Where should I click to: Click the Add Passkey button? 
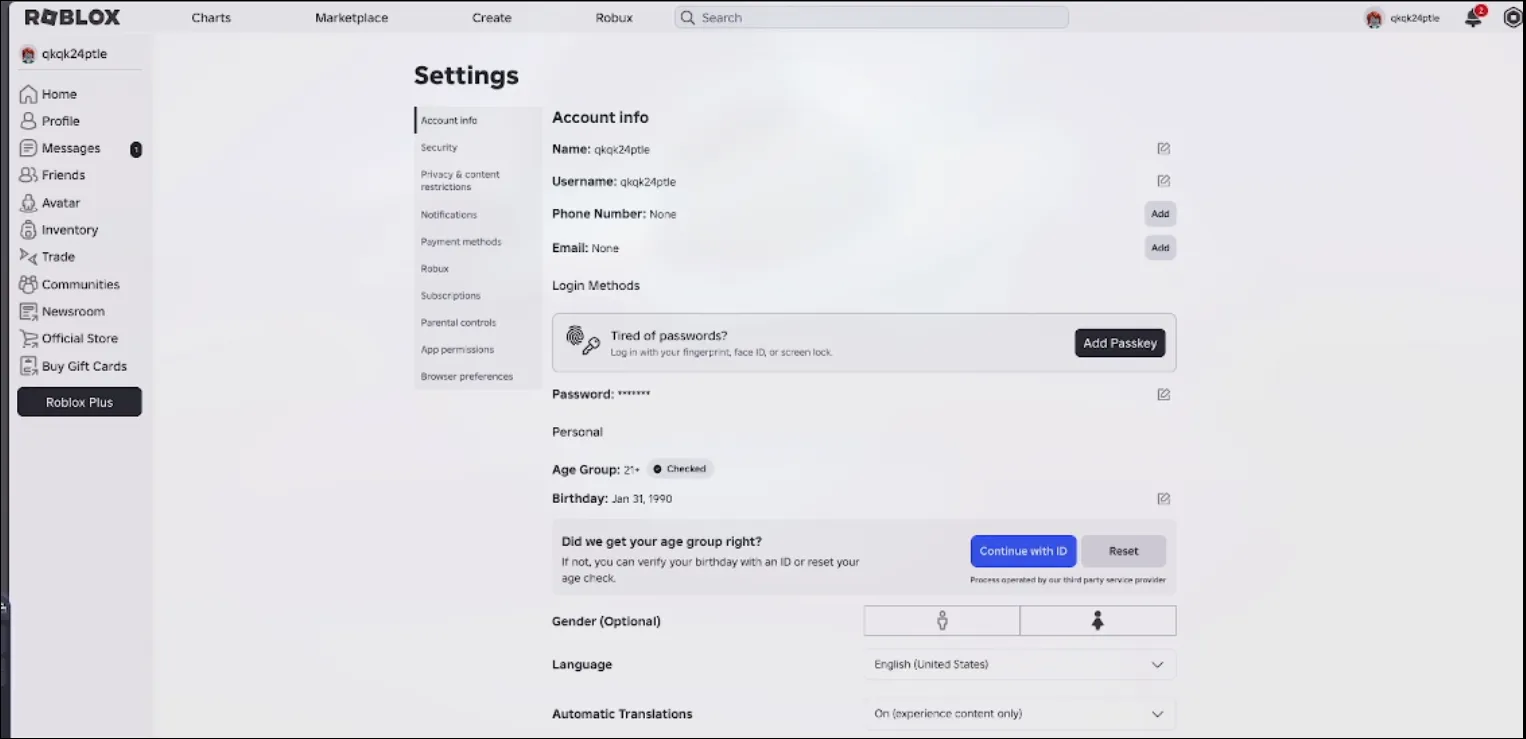(1120, 343)
